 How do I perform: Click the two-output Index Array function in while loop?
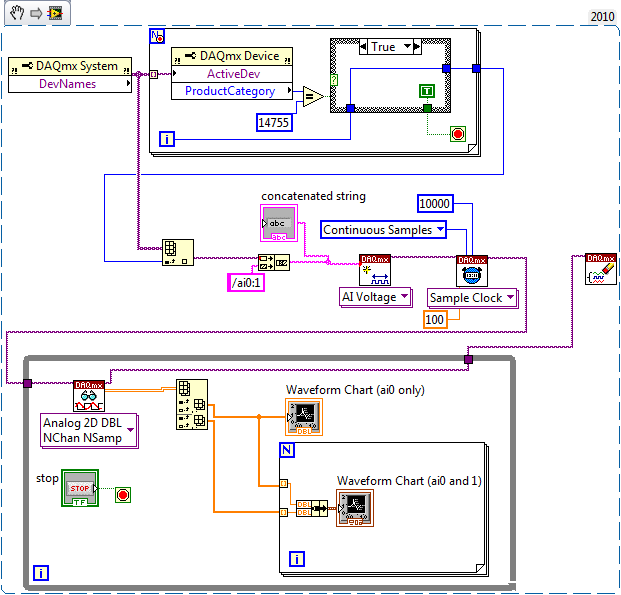(192, 404)
